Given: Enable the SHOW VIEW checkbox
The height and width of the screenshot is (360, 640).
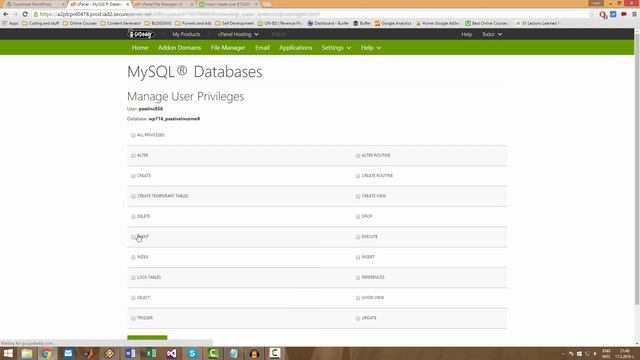Looking at the screenshot, I should 358,298.
